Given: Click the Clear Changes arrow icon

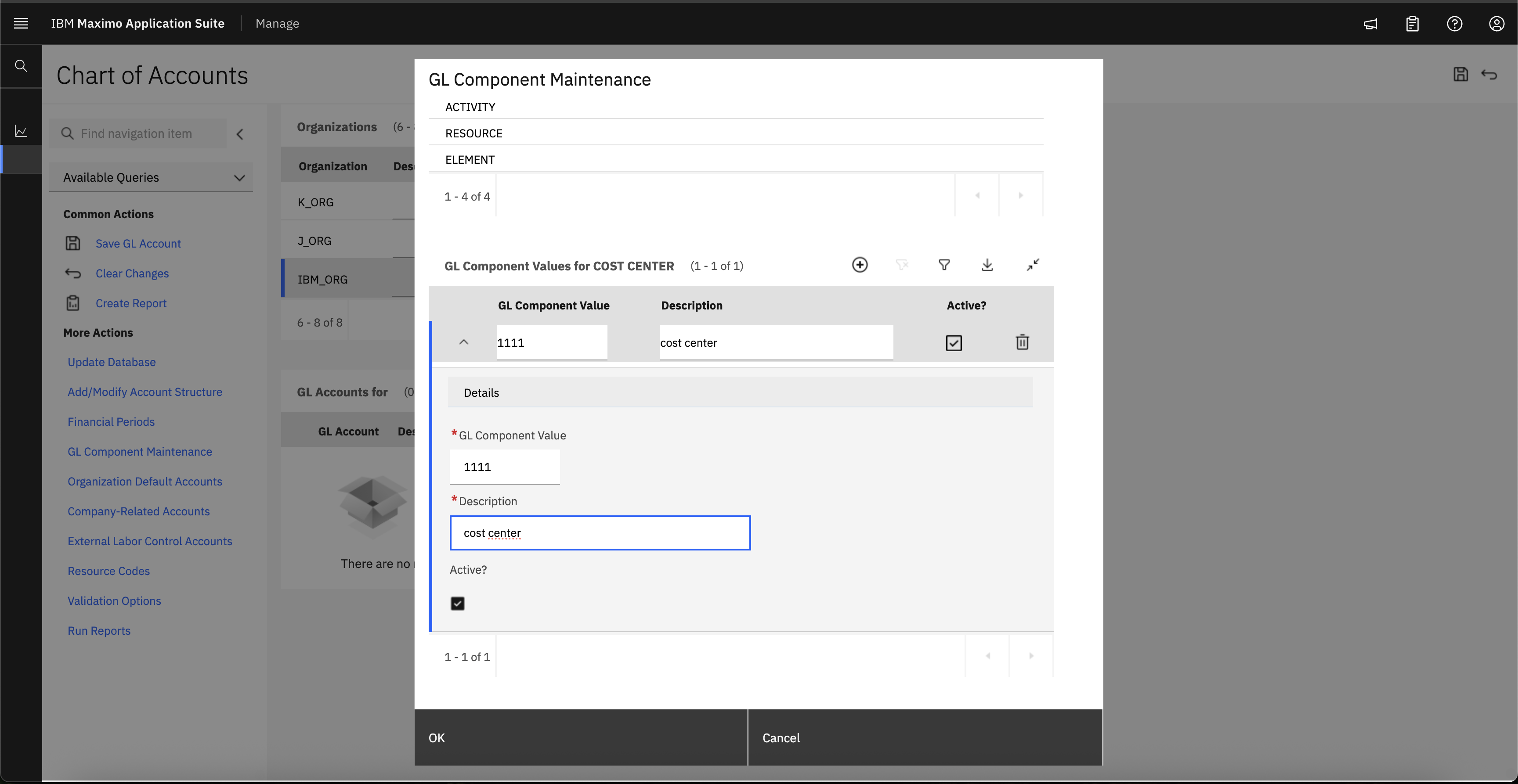Looking at the screenshot, I should coord(72,273).
